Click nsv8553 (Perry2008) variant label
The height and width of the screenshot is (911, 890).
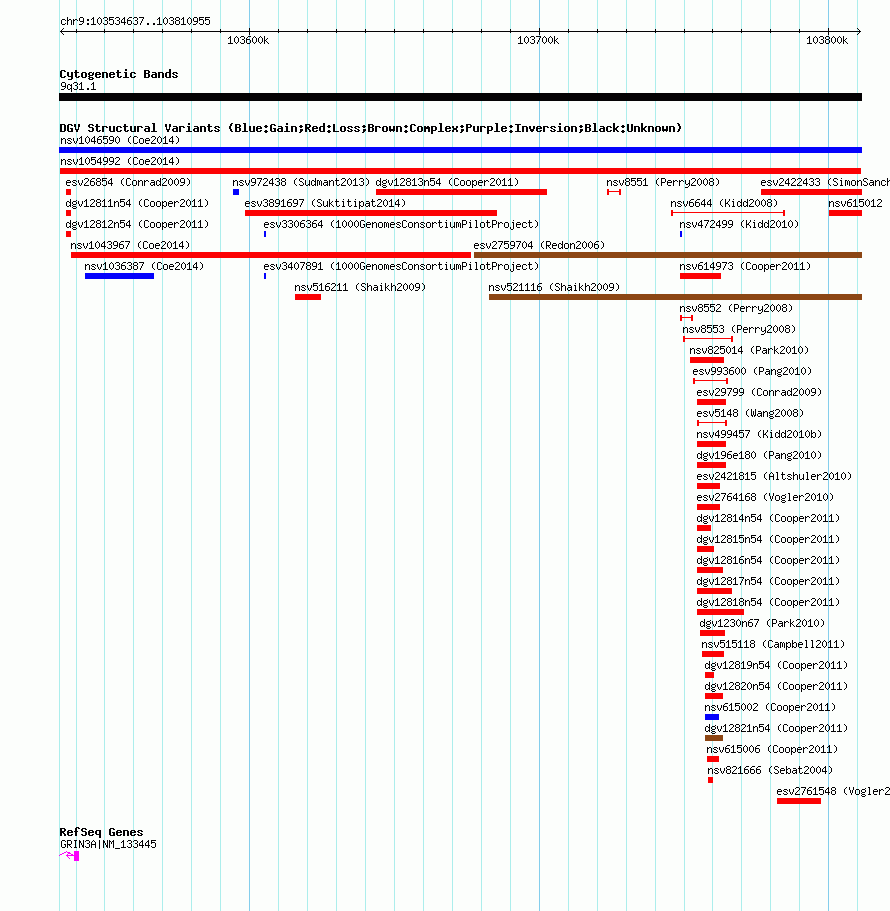[738, 329]
